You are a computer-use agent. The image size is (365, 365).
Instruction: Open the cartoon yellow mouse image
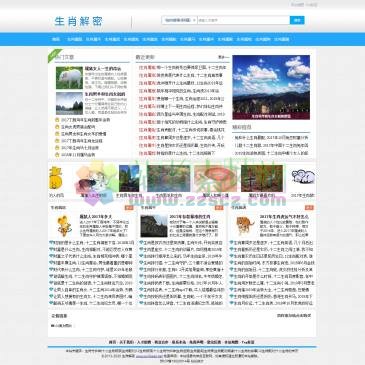[64, 226]
